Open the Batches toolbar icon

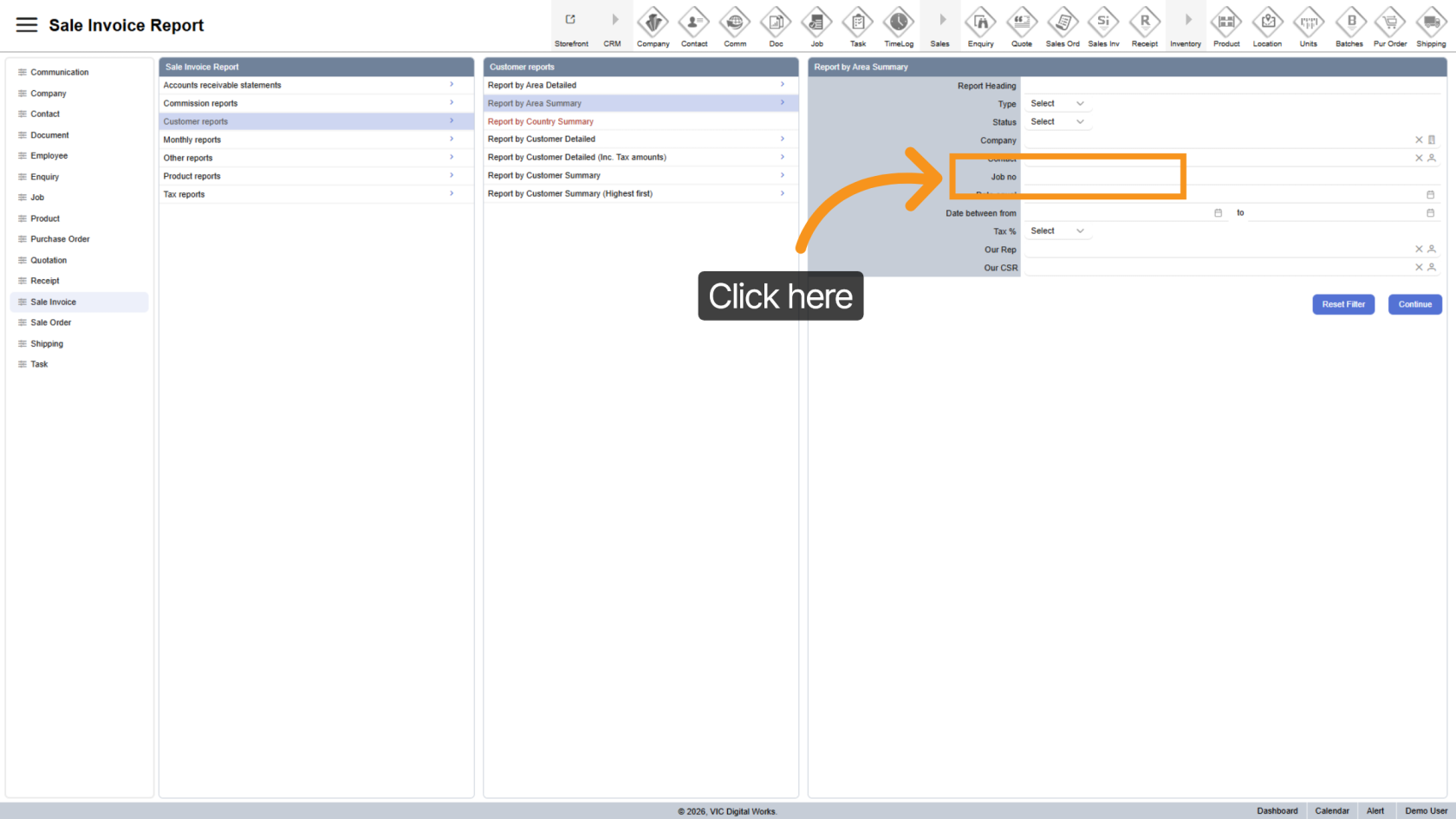click(x=1349, y=23)
